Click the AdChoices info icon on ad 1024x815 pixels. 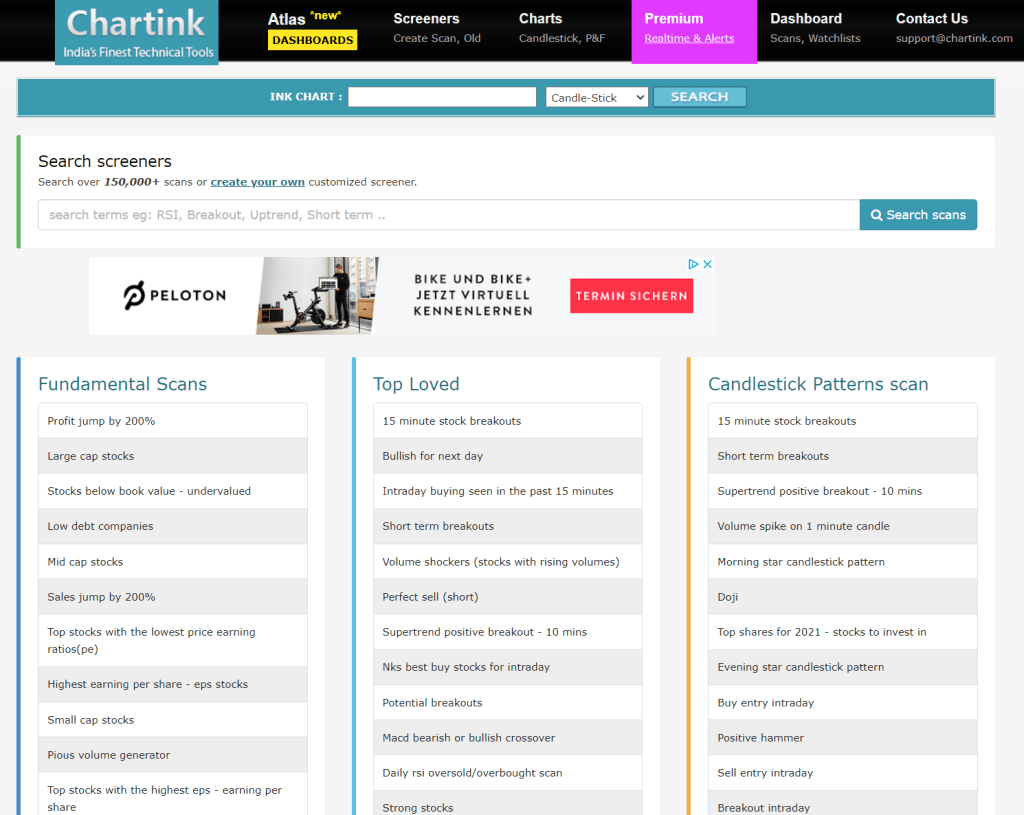click(x=692, y=265)
